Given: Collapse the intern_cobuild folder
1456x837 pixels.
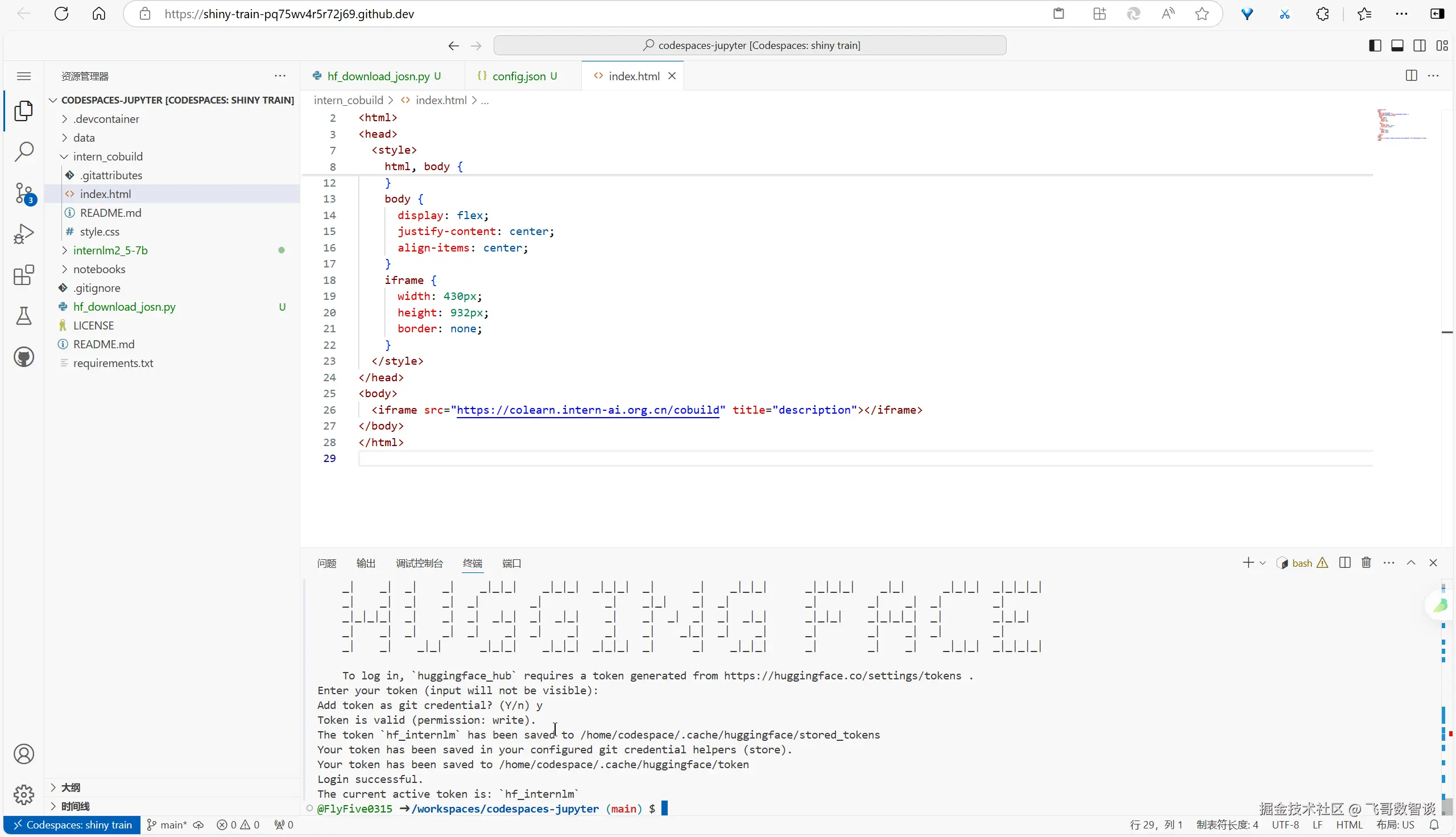Looking at the screenshot, I should coord(107,156).
